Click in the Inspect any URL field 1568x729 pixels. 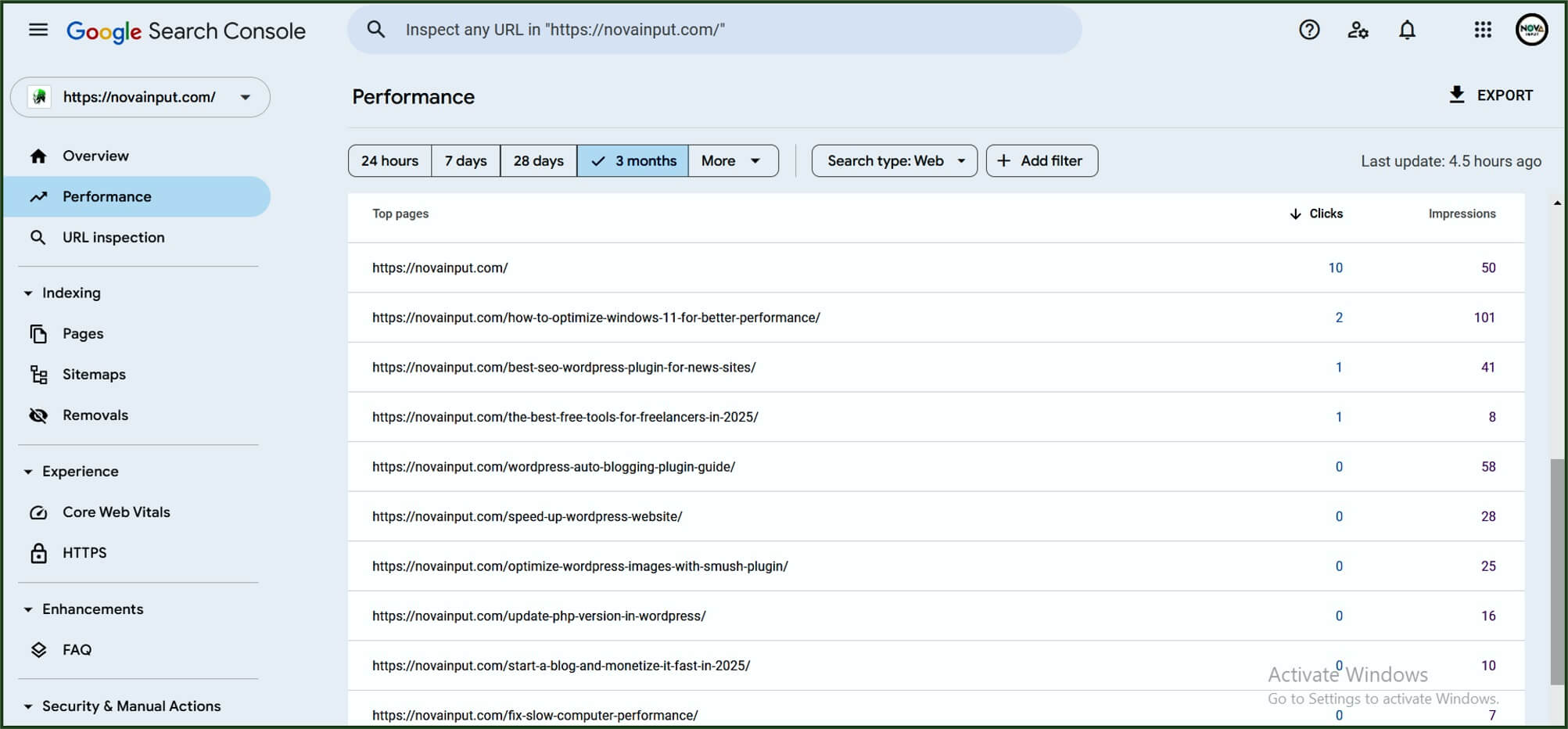coord(714,30)
